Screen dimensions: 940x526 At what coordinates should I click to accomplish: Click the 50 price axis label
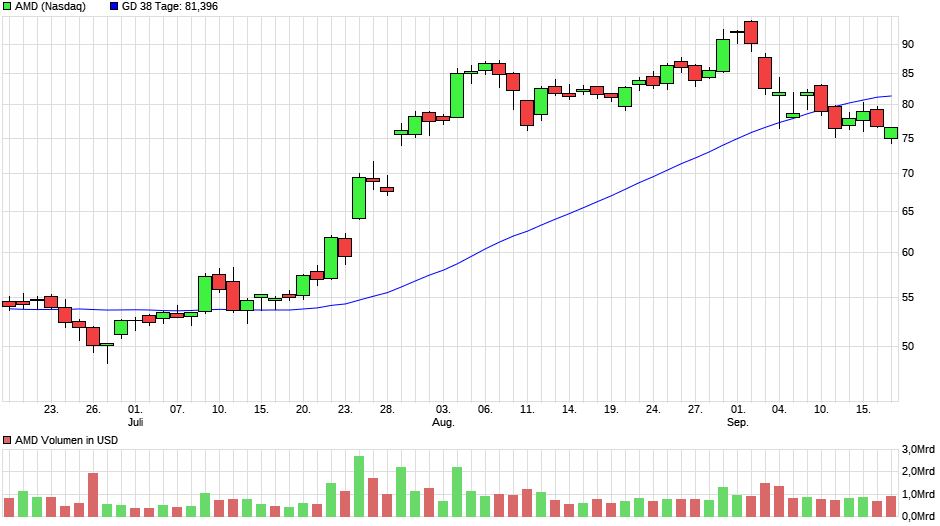click(x=908, y=346)
